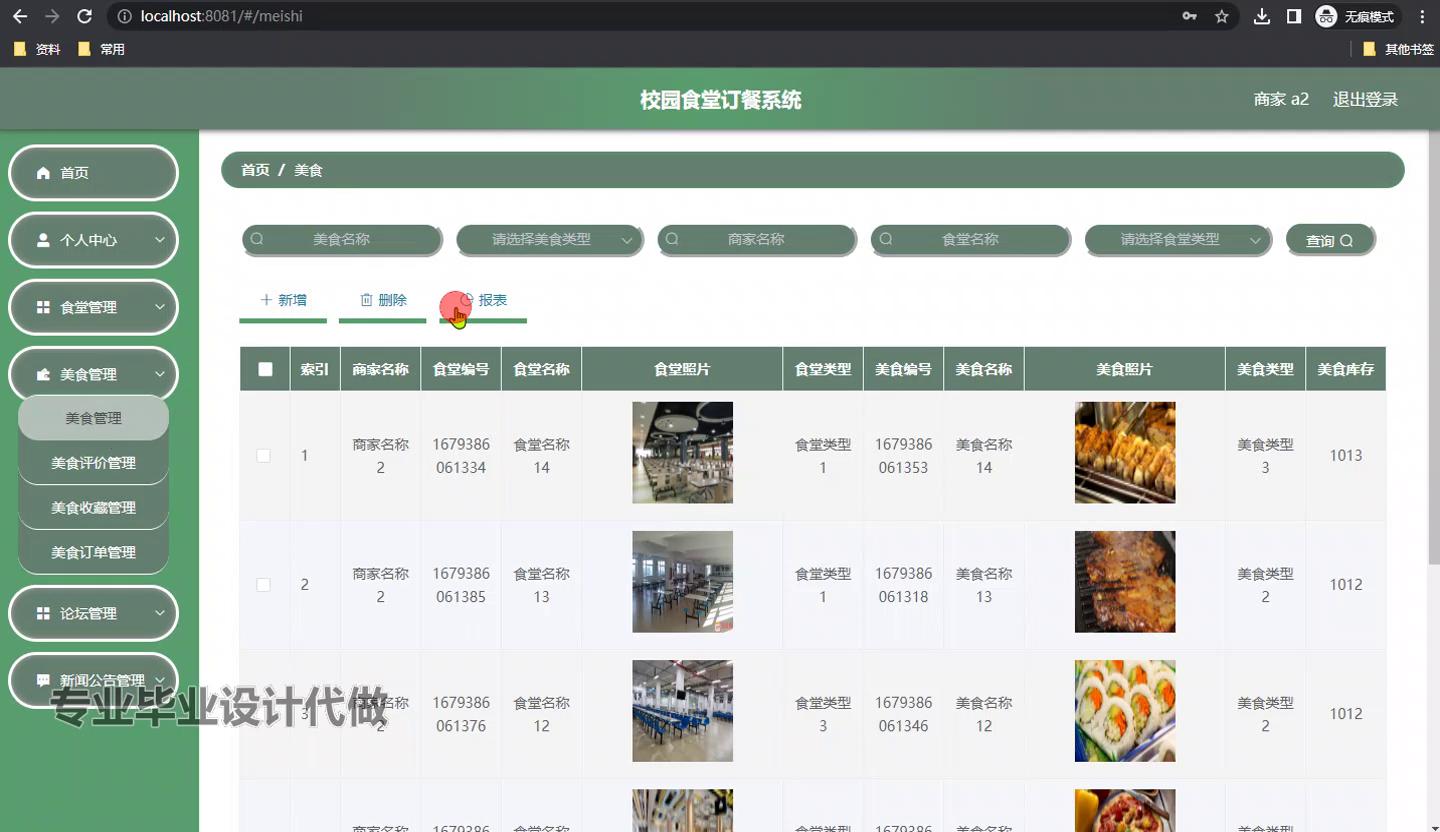Click the browser forward arrow
Viewport: 1440px width, 832px height.
pyautogui.click(x=52, y=16)
